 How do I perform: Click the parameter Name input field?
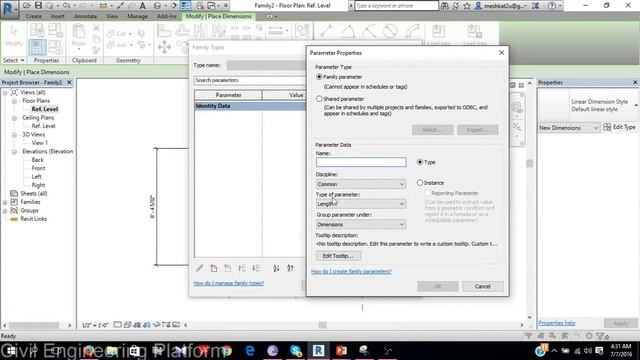pyautogui.click(x=361, y=162)
